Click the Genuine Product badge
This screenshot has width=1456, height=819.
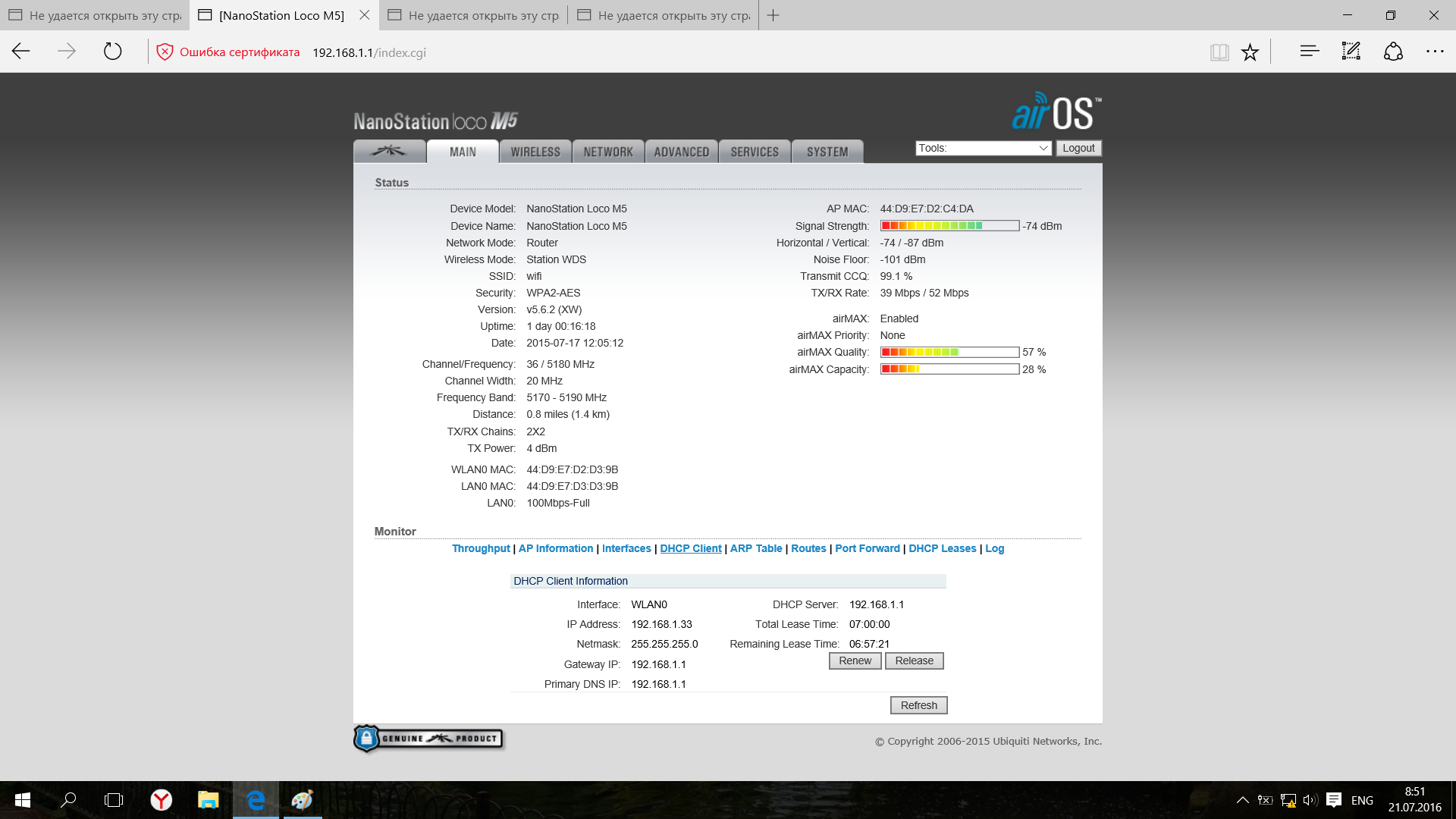428,739
